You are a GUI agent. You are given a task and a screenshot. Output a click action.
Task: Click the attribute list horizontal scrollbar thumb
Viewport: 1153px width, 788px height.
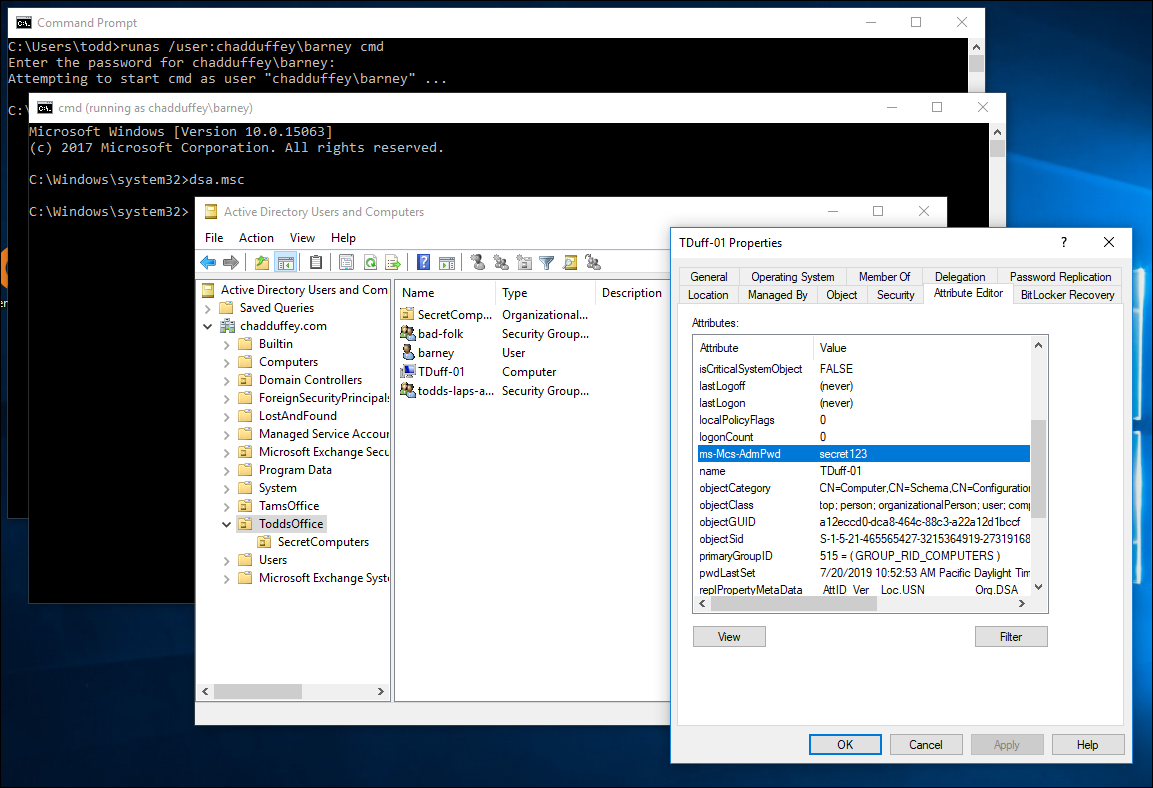(794, 603)
